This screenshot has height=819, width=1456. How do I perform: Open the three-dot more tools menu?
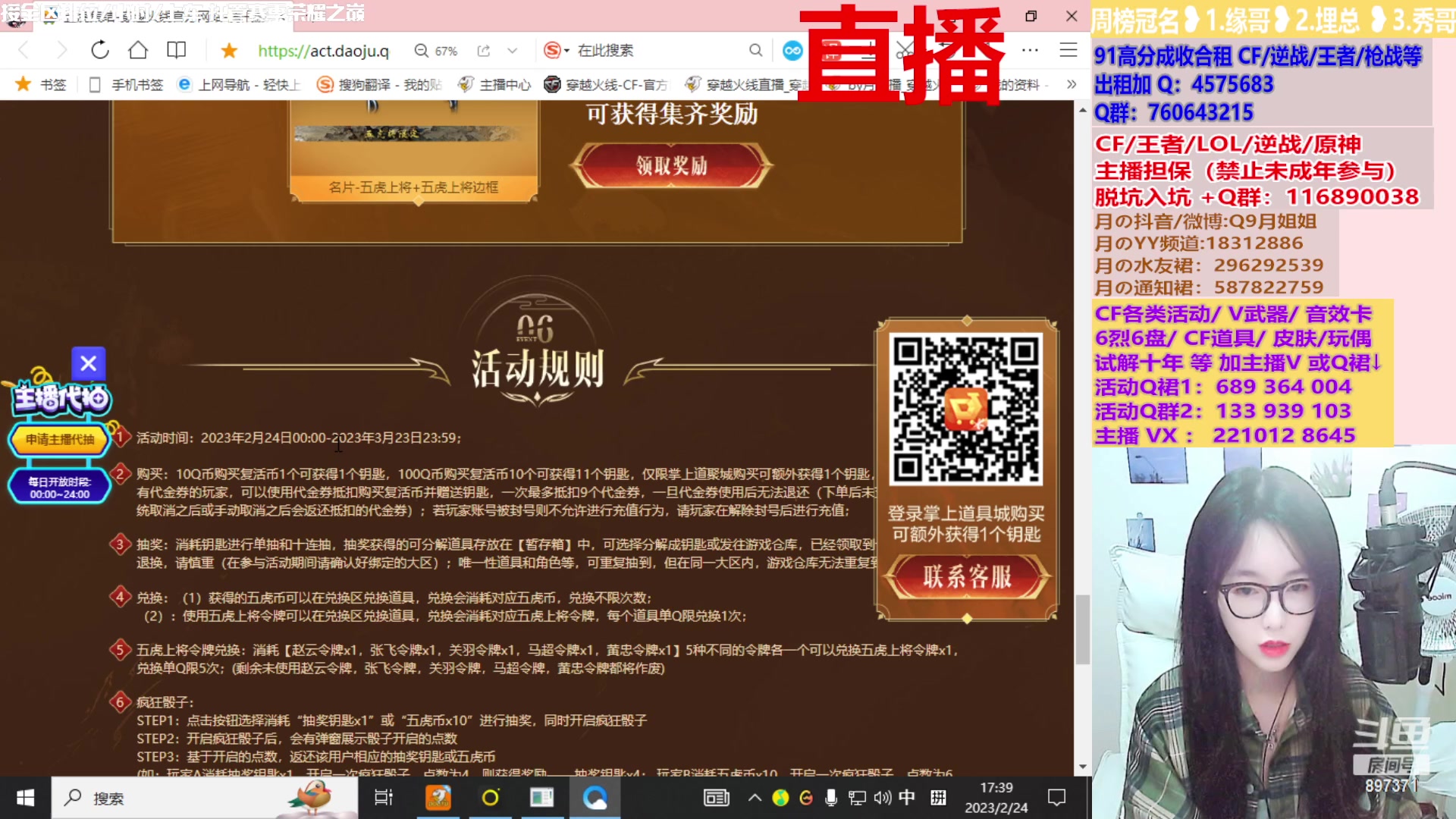(1030, 50)
